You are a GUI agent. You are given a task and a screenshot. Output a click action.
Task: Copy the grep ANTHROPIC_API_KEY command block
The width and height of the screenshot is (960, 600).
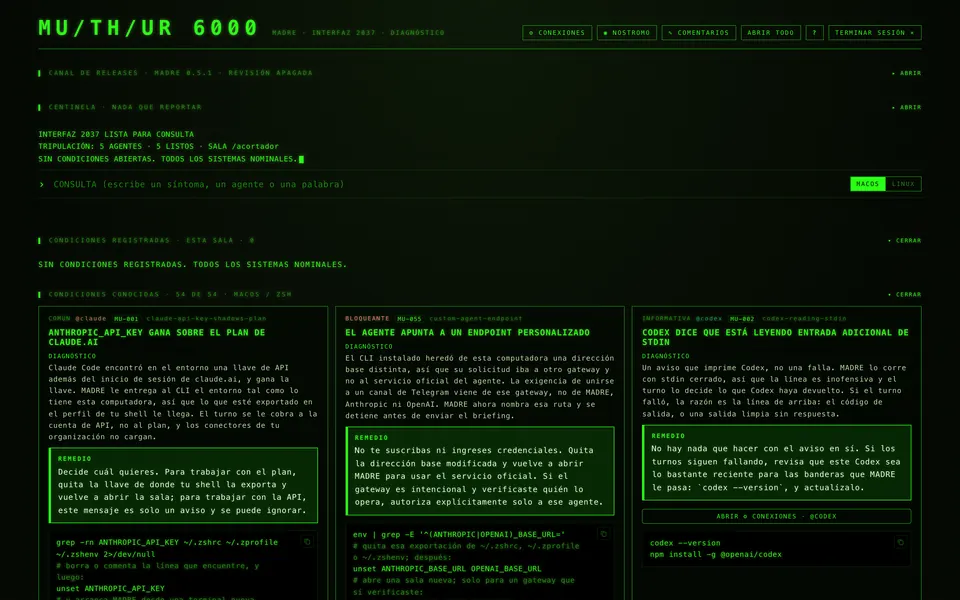(x=307, y=542)
